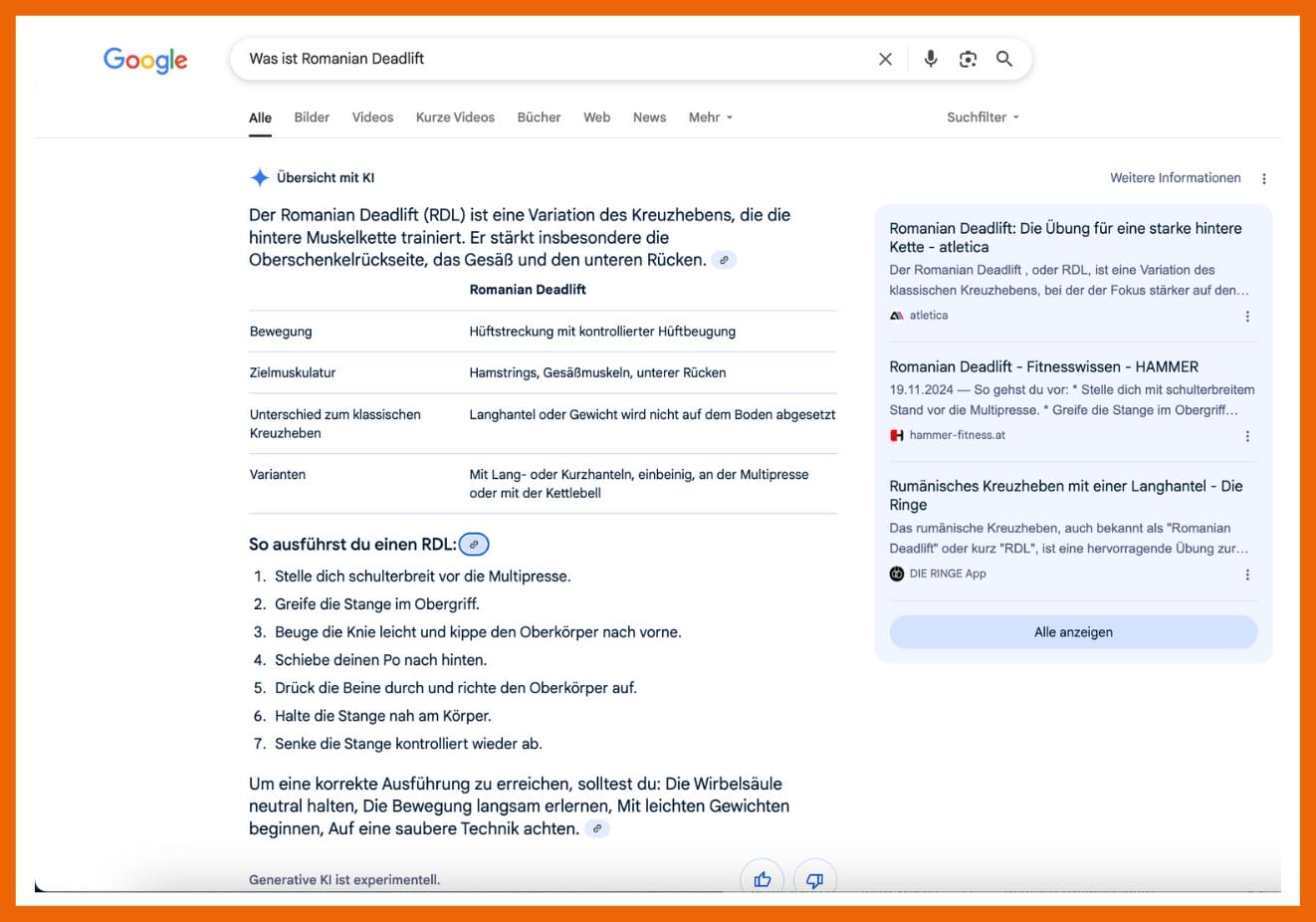
Task: Click the Alle anzeigen button
Action: click(1073, 631)
